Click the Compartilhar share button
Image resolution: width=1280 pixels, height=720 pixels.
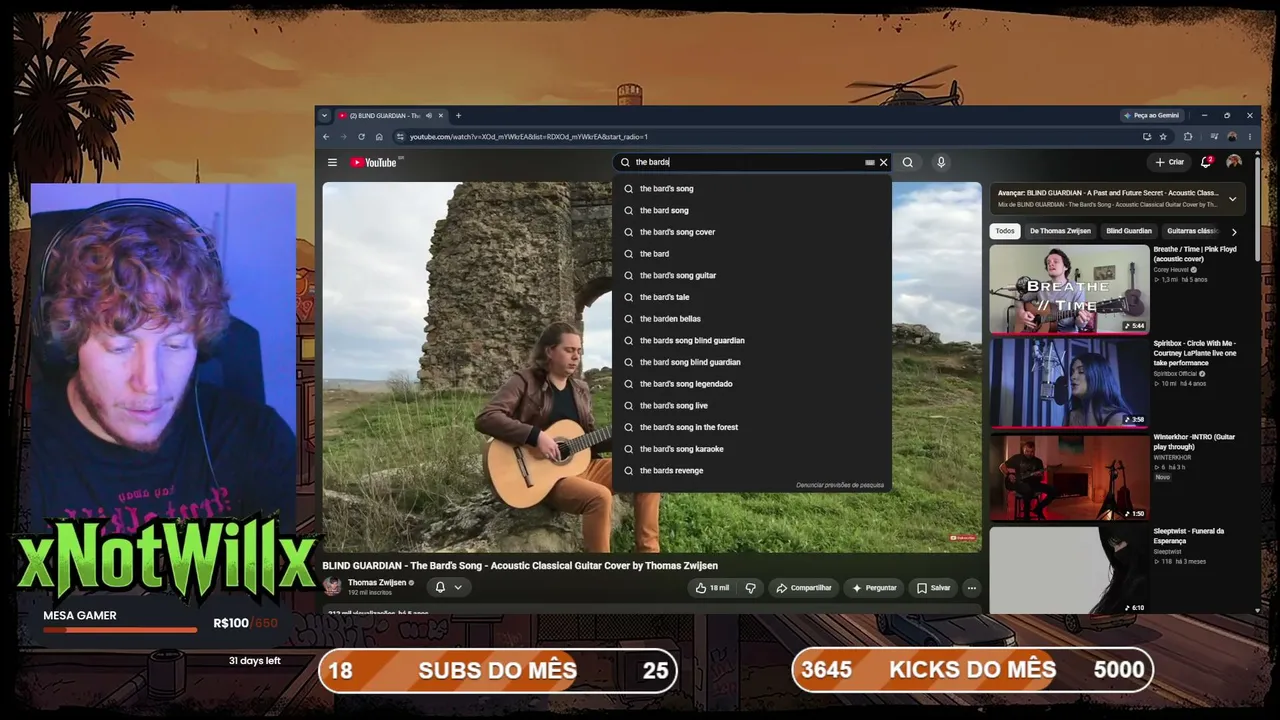point(804,588)
